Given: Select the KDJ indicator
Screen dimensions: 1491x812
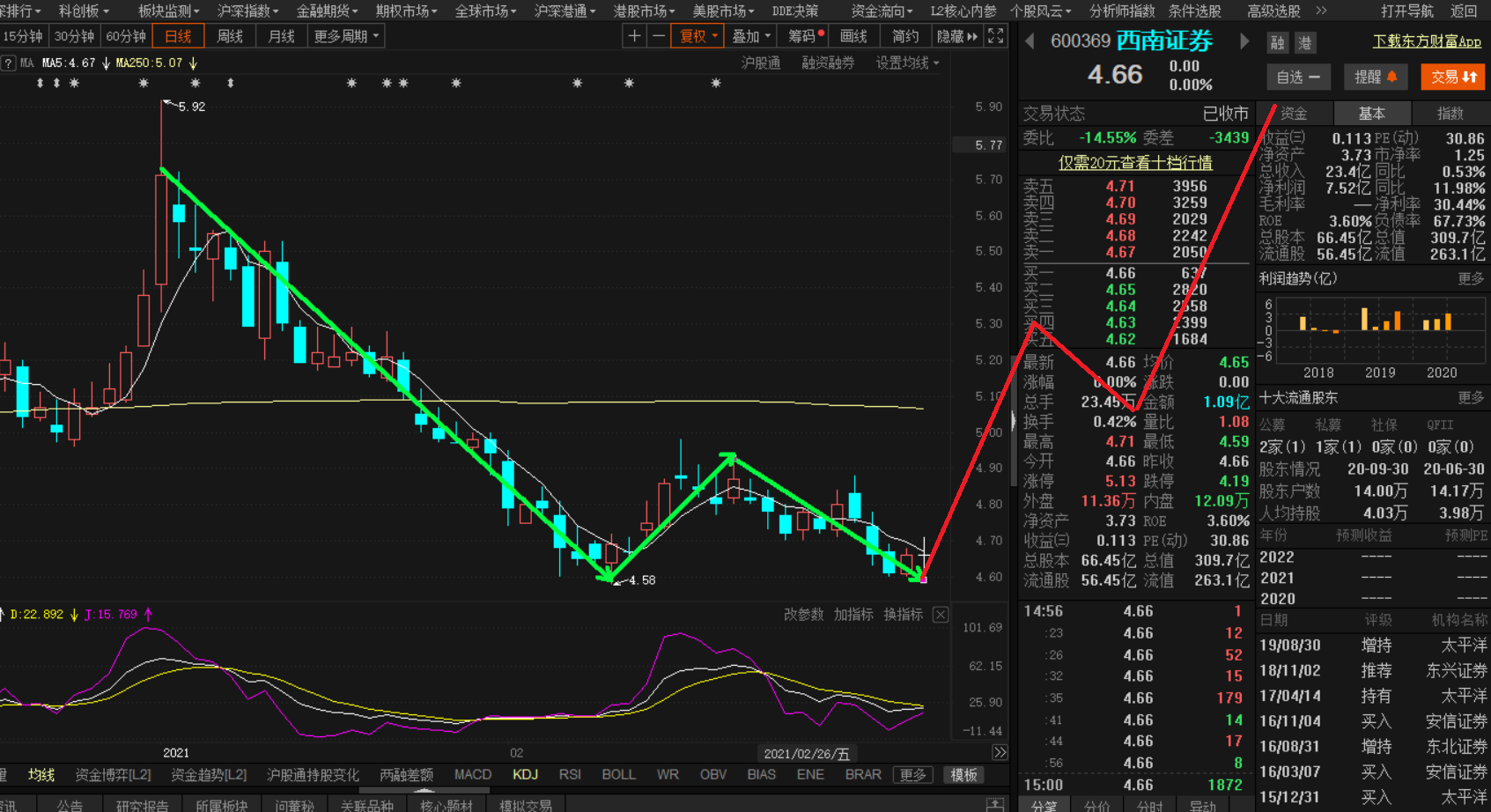Looking at the screenshot, I should click(x=525, y=775).
